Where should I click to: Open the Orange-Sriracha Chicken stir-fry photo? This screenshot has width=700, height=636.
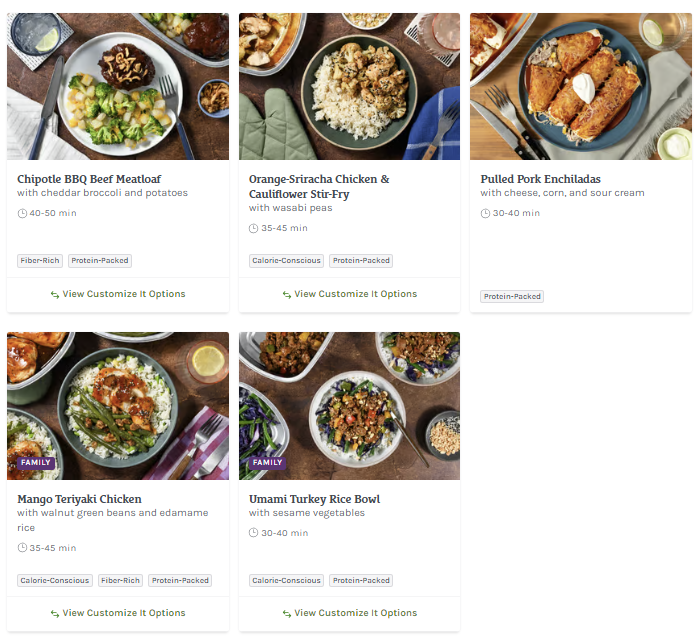tap(349, 86)
